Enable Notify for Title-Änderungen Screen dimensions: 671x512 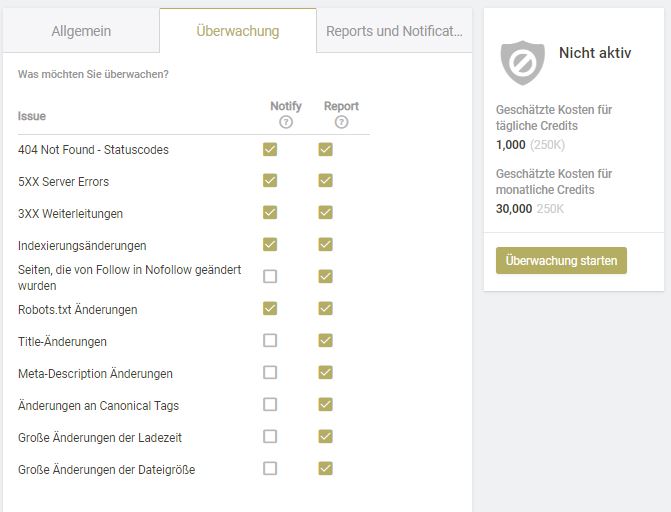[x=270, y=341]
